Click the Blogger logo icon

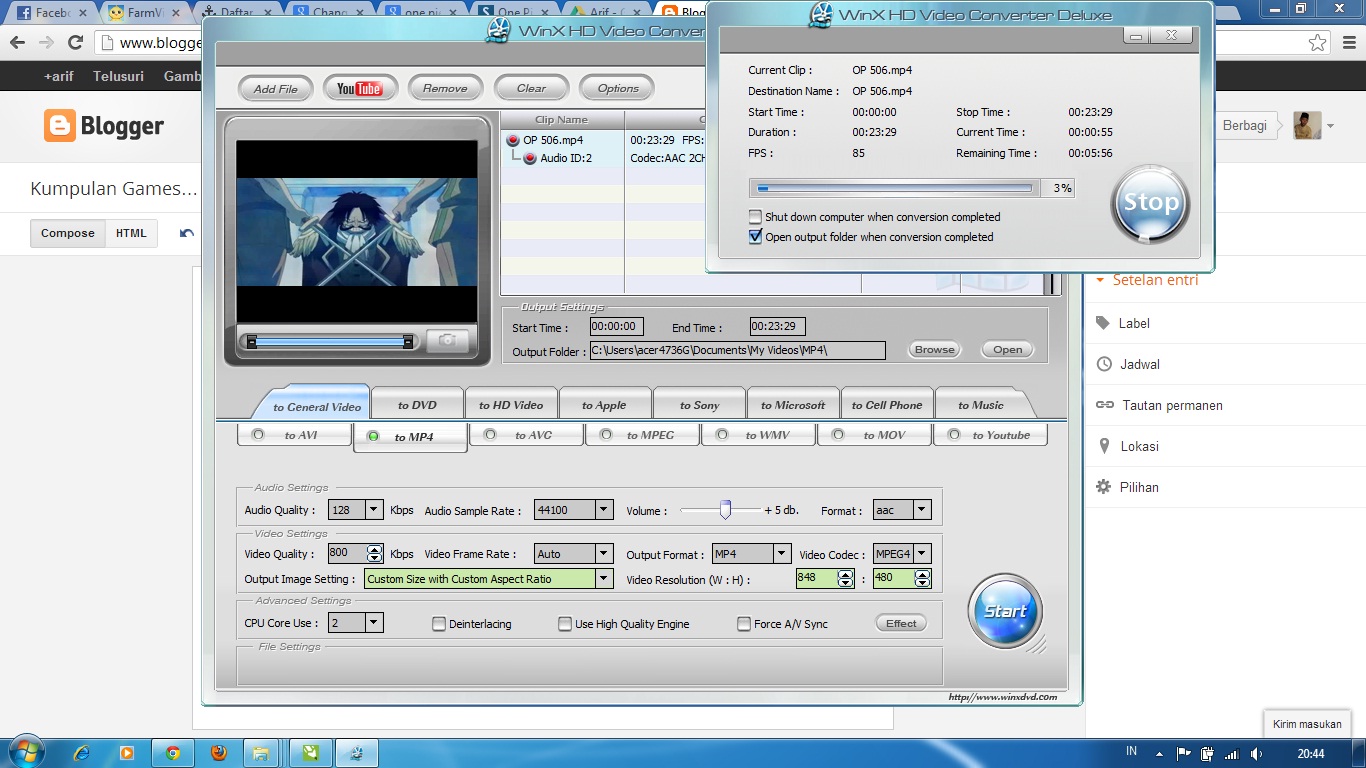[x=60, y=126]
